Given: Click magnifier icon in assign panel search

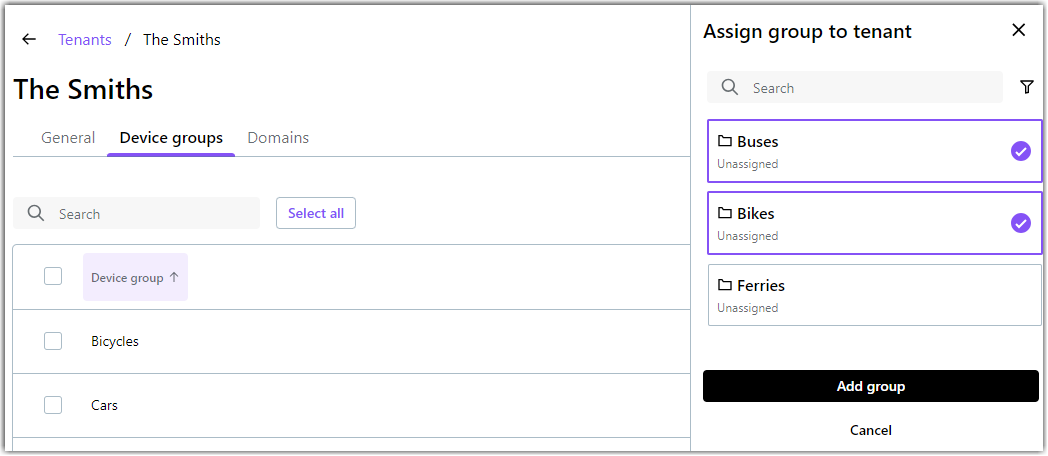Looking at the screenshot, I should point(731,88).
